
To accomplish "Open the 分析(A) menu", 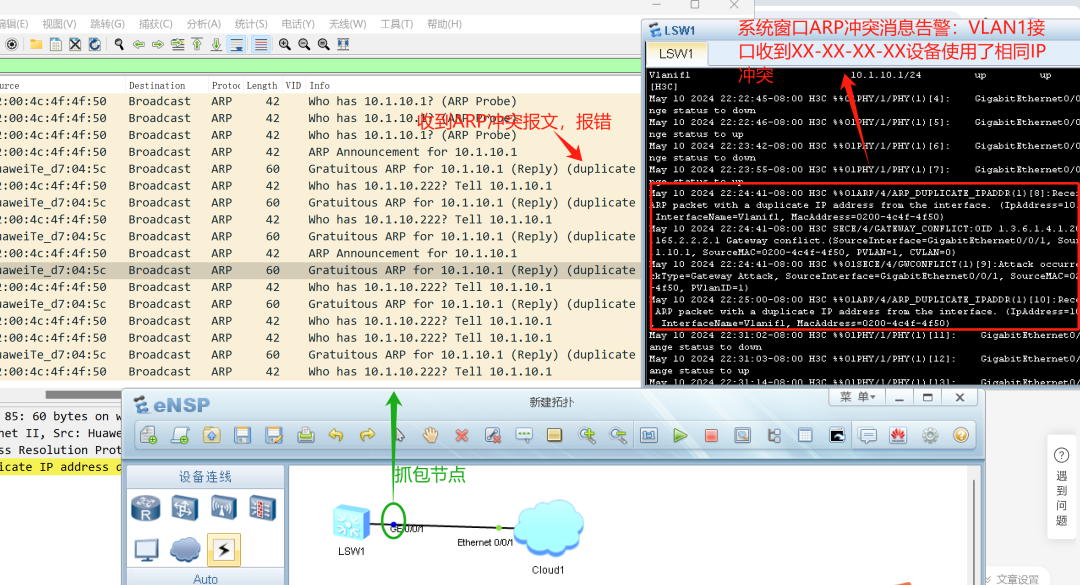I will 204,24.
